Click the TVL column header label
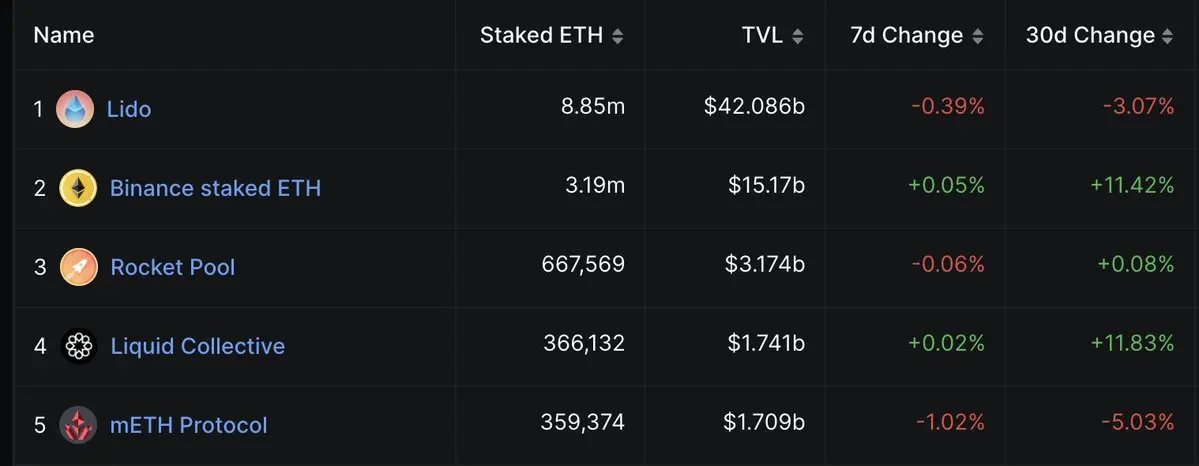The image size is (1199, 466). coord(762,35)
